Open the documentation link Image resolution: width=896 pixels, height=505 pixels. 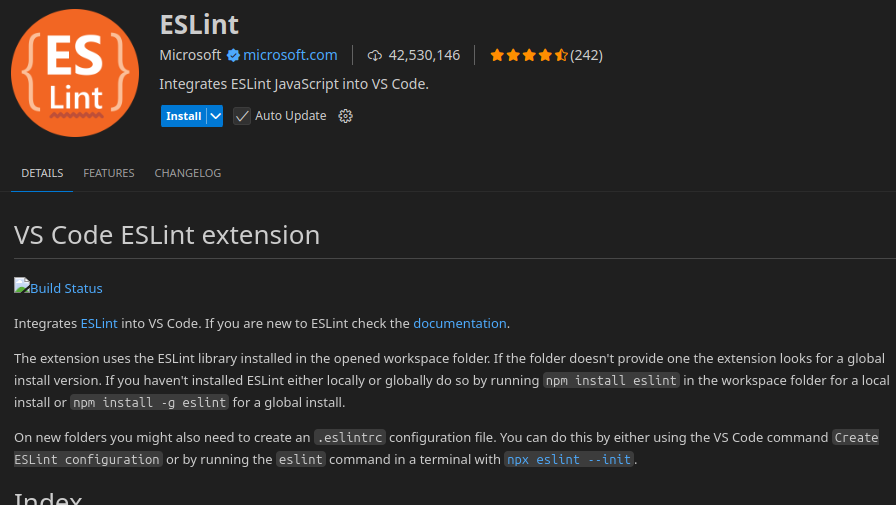click(460, 323)
